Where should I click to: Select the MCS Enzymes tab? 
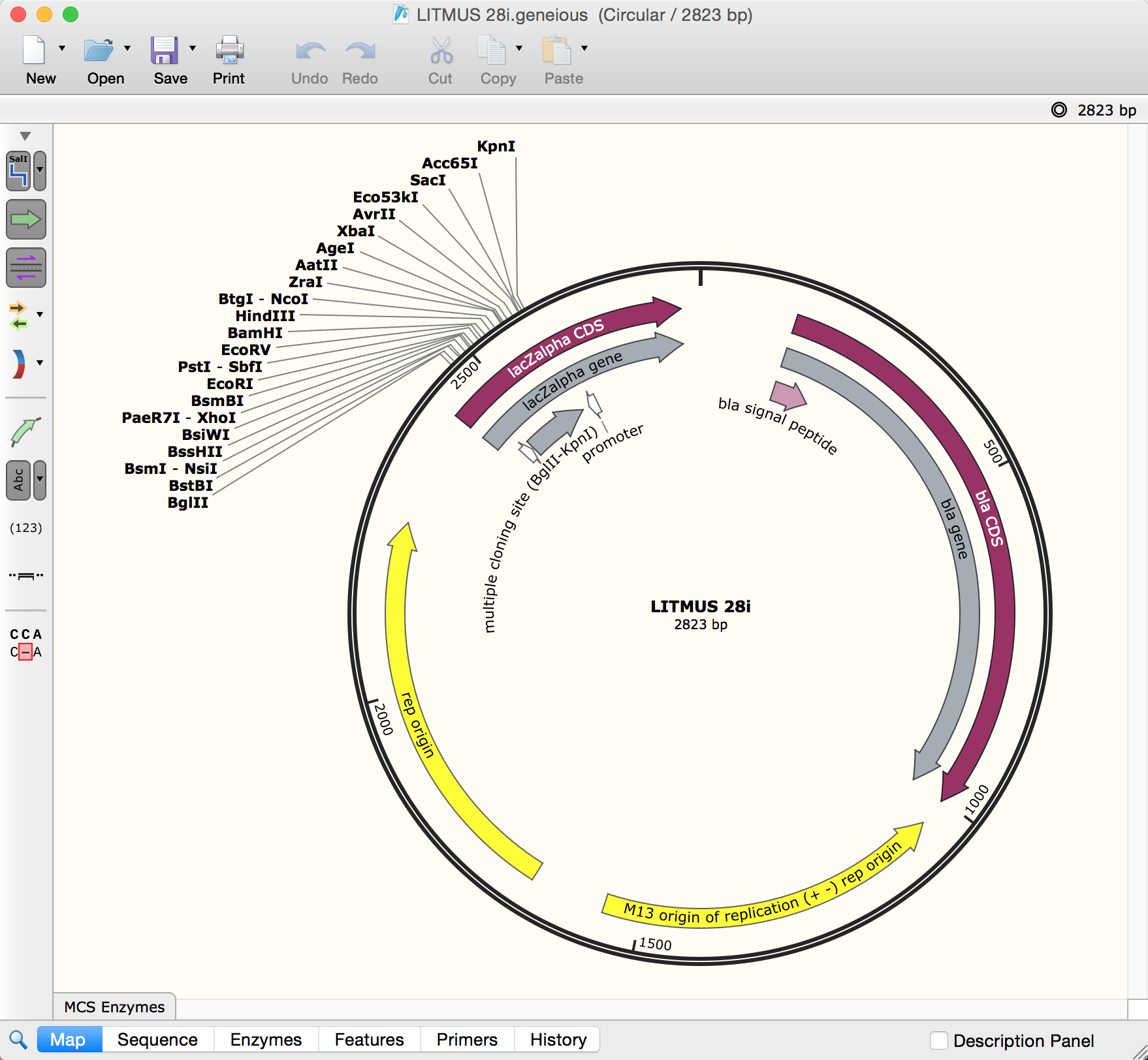point(114,1007)
